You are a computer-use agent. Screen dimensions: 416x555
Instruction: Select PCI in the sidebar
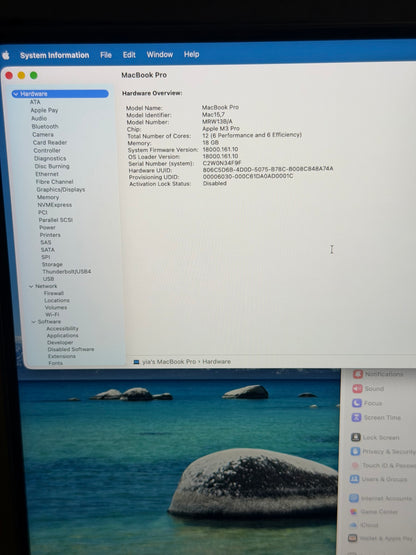tap(42, 212)
